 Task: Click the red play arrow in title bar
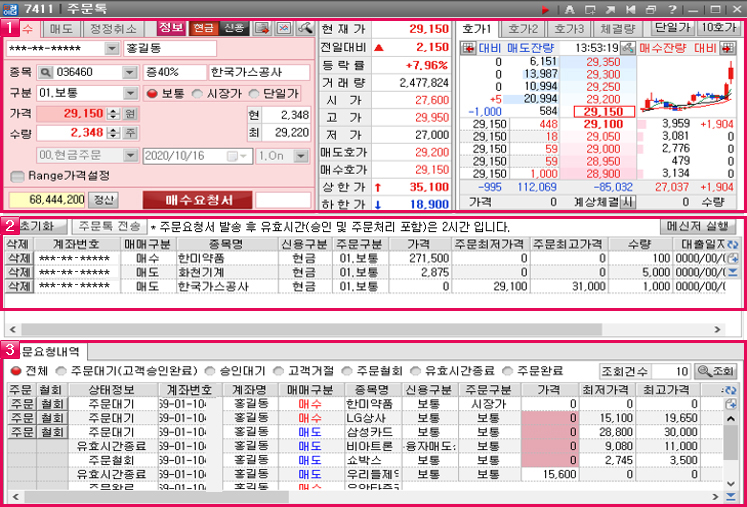(x=546, y=9)
